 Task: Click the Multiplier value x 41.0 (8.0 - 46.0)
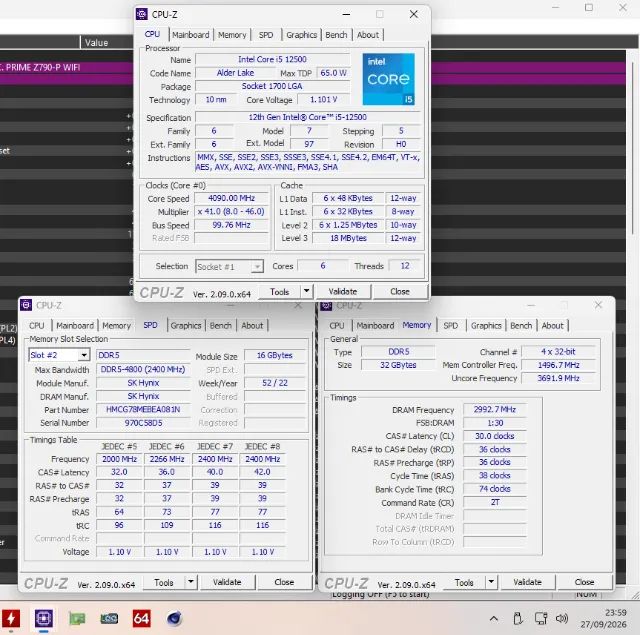click(x=231, y=212)
